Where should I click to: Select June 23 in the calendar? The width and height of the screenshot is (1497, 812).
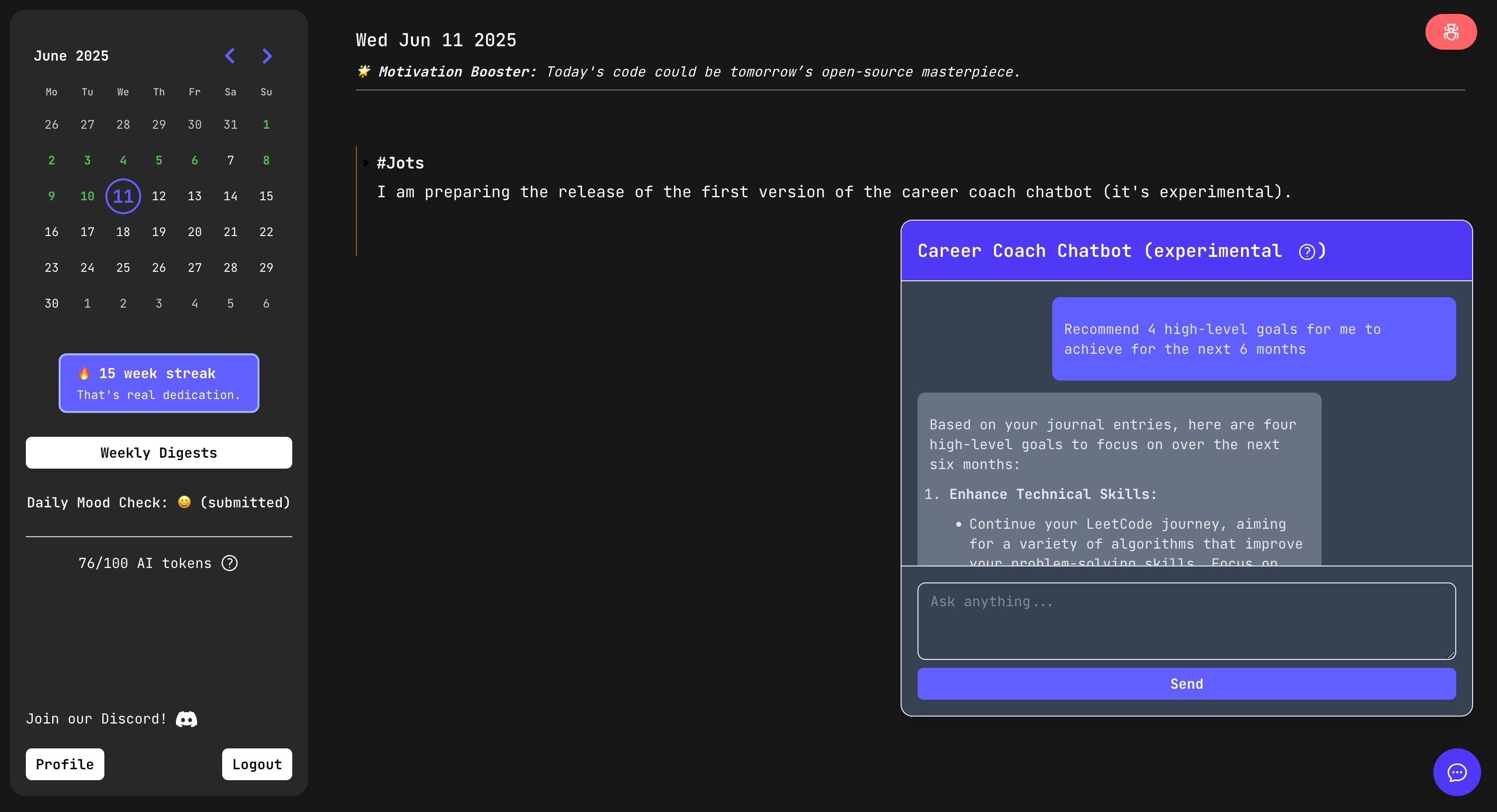(x=52, y=268)
